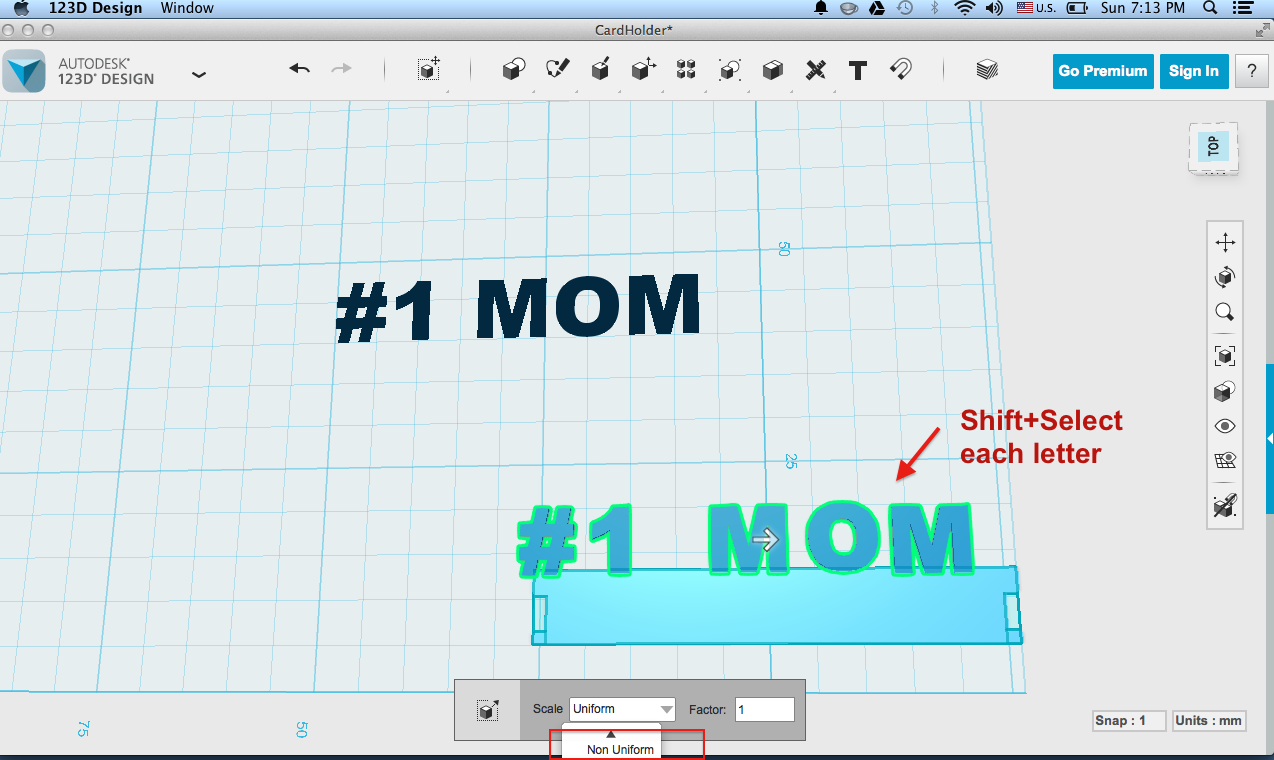Click the bell notification menu bar icon
This screenshot has width=1274, height=760.
821,8
